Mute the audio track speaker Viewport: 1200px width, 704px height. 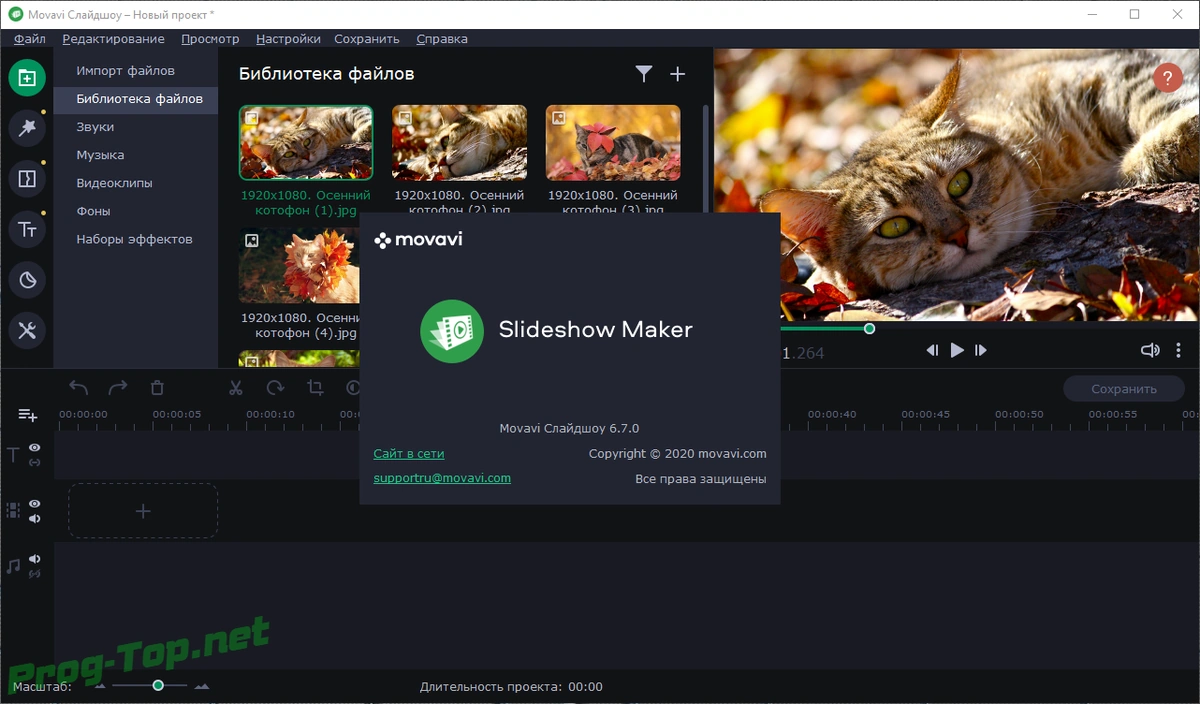(x=35, y=559)
